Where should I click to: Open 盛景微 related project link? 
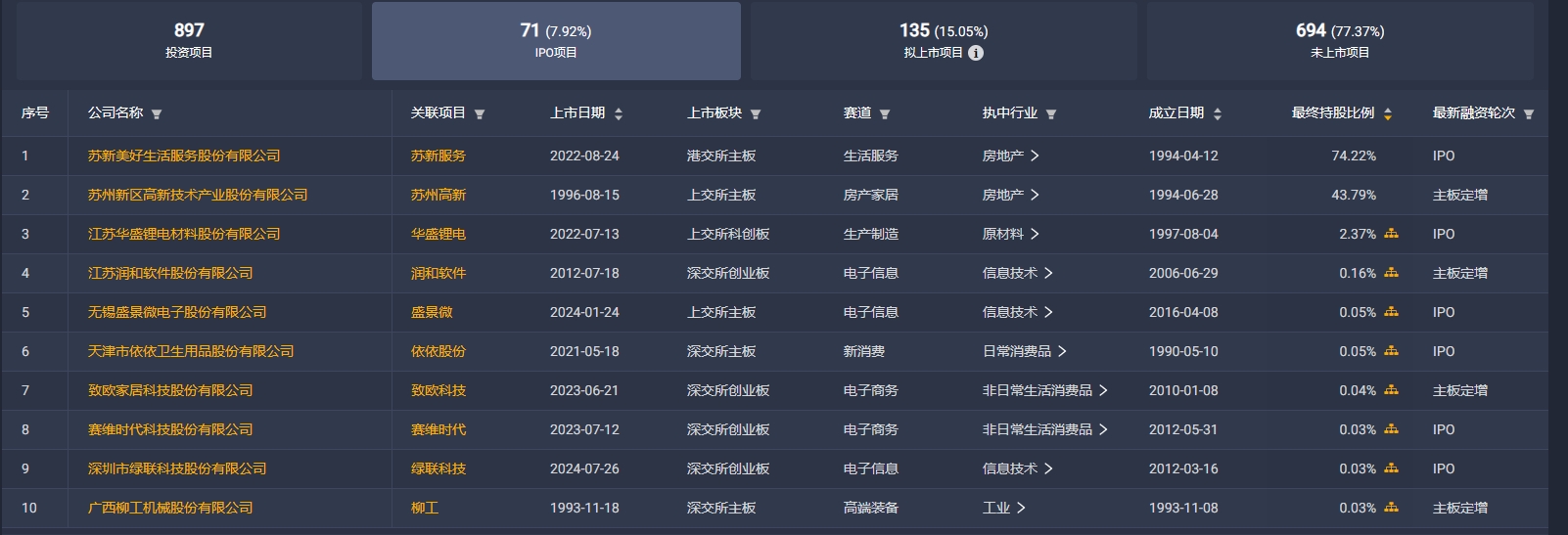coord(432,312)
